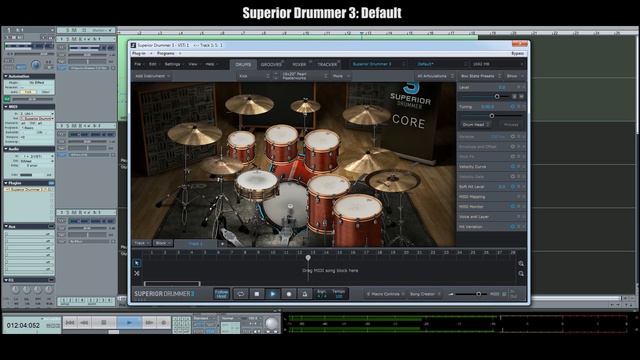Click rewind to start in host transport

(70, 322)
